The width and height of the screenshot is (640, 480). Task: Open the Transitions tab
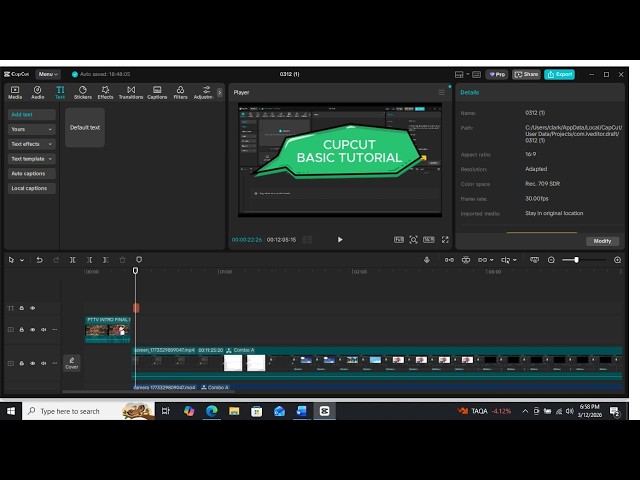tap(131, 93)
